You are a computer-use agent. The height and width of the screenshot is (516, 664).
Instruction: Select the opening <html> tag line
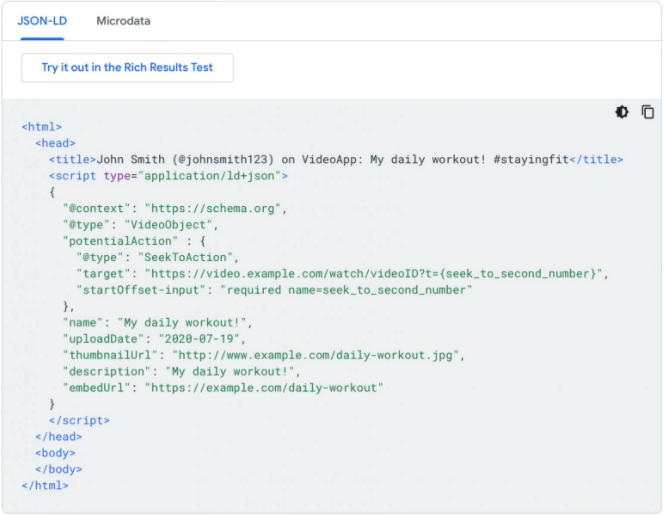pos(42,127)
